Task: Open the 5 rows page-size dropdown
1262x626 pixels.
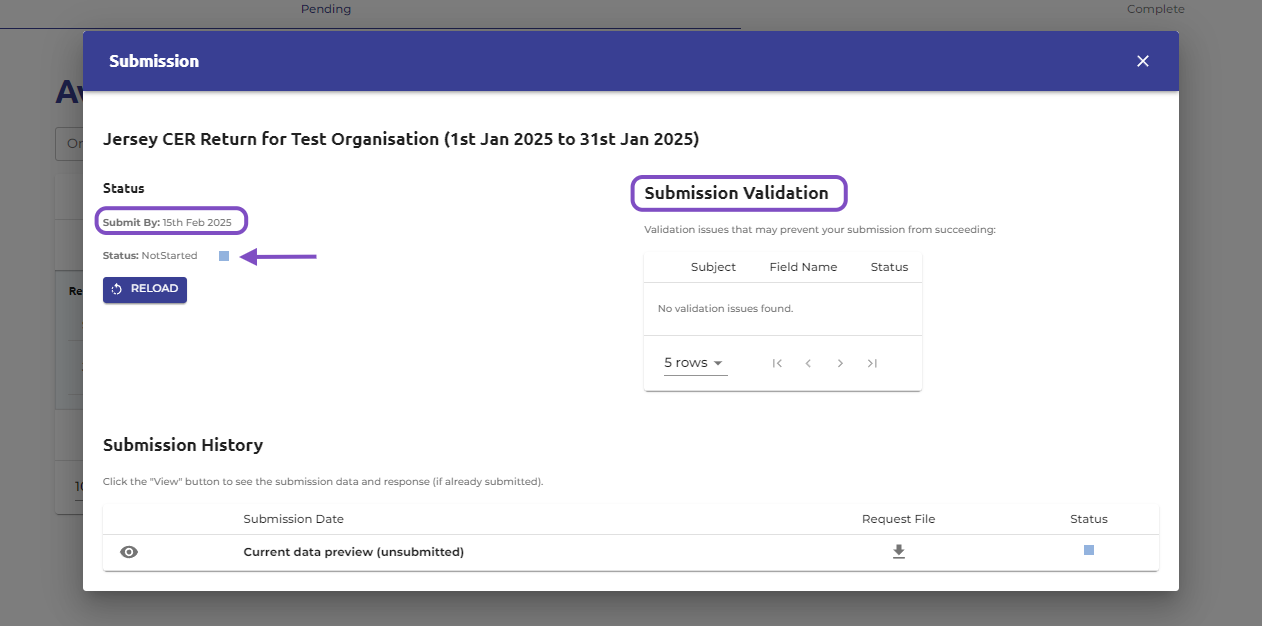Action: coord(695,363)
